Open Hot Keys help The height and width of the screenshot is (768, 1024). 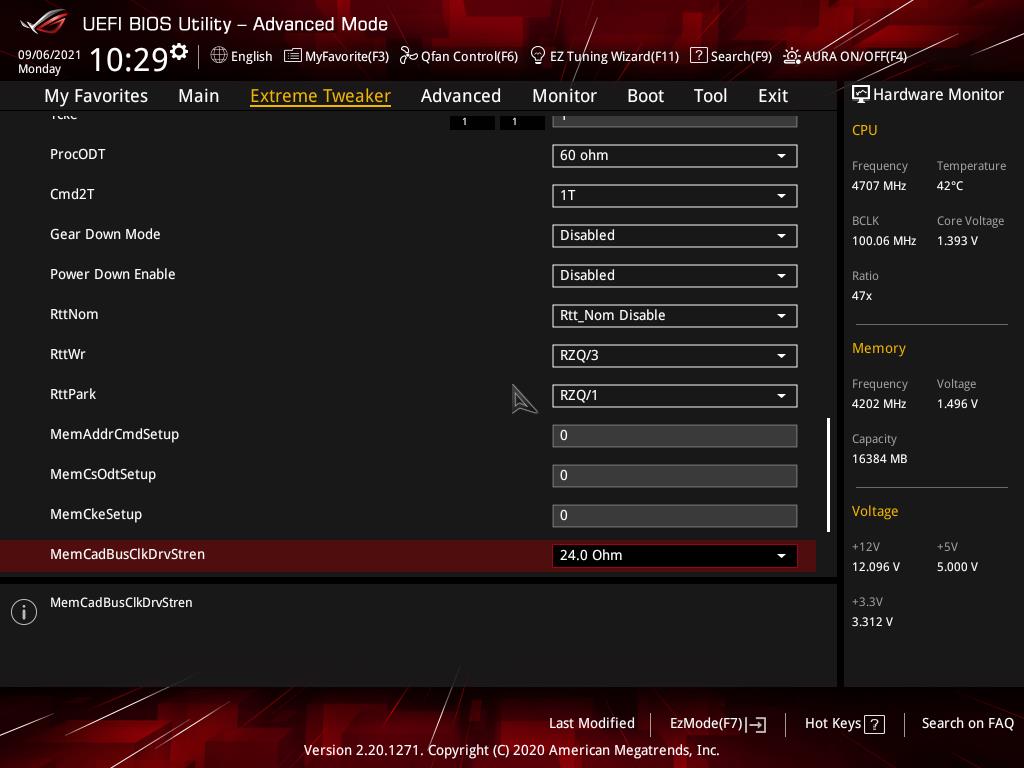833,723
